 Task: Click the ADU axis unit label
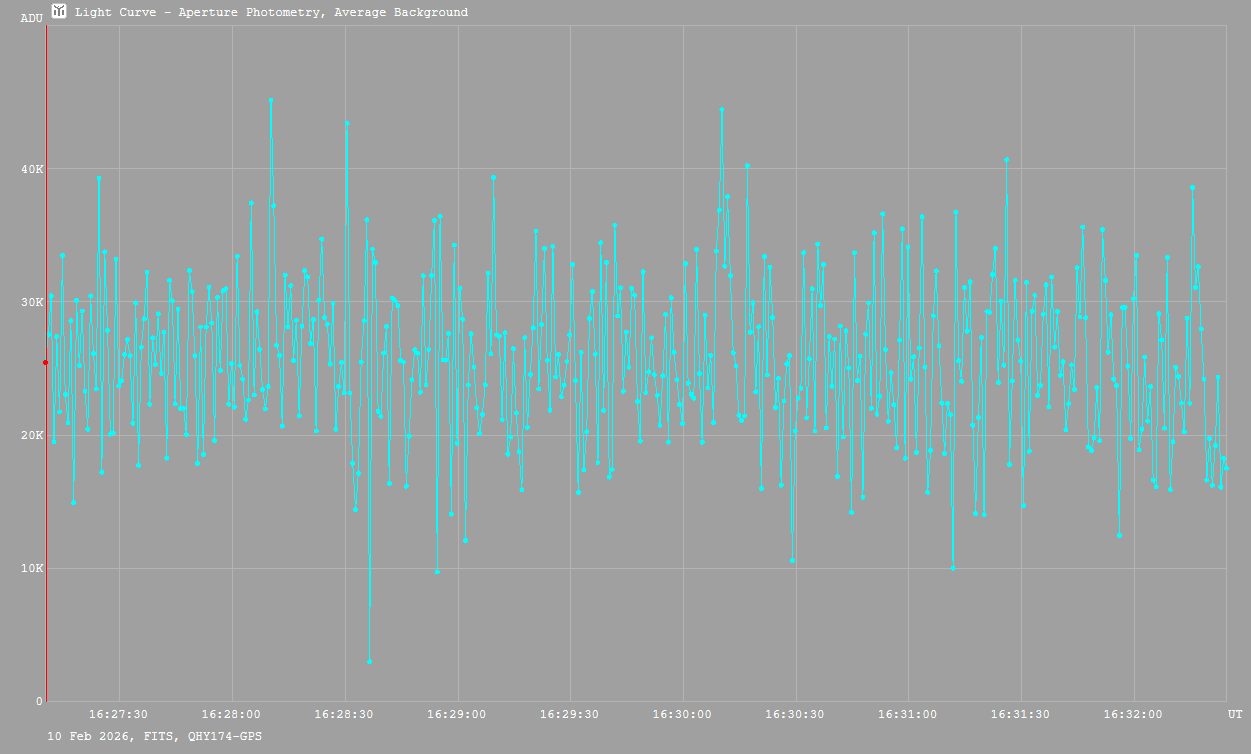click(x=31, y=18)
